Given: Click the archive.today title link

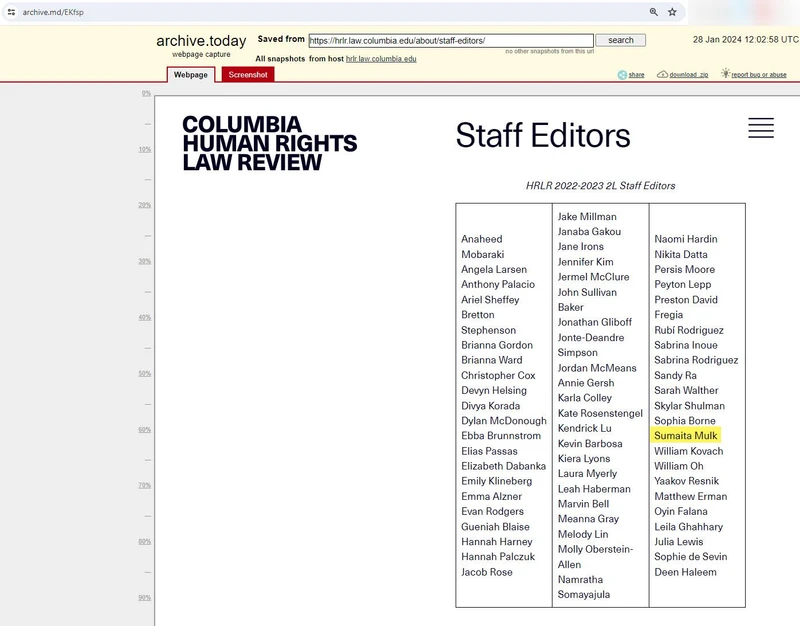Looking at the screenshot, I should [x=200, y=41].
